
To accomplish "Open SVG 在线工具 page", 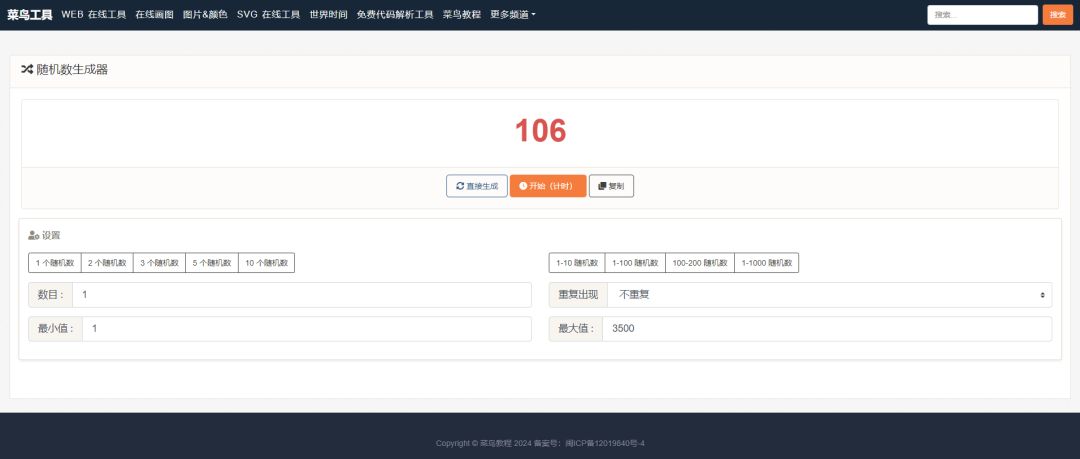I will [269, 14].
